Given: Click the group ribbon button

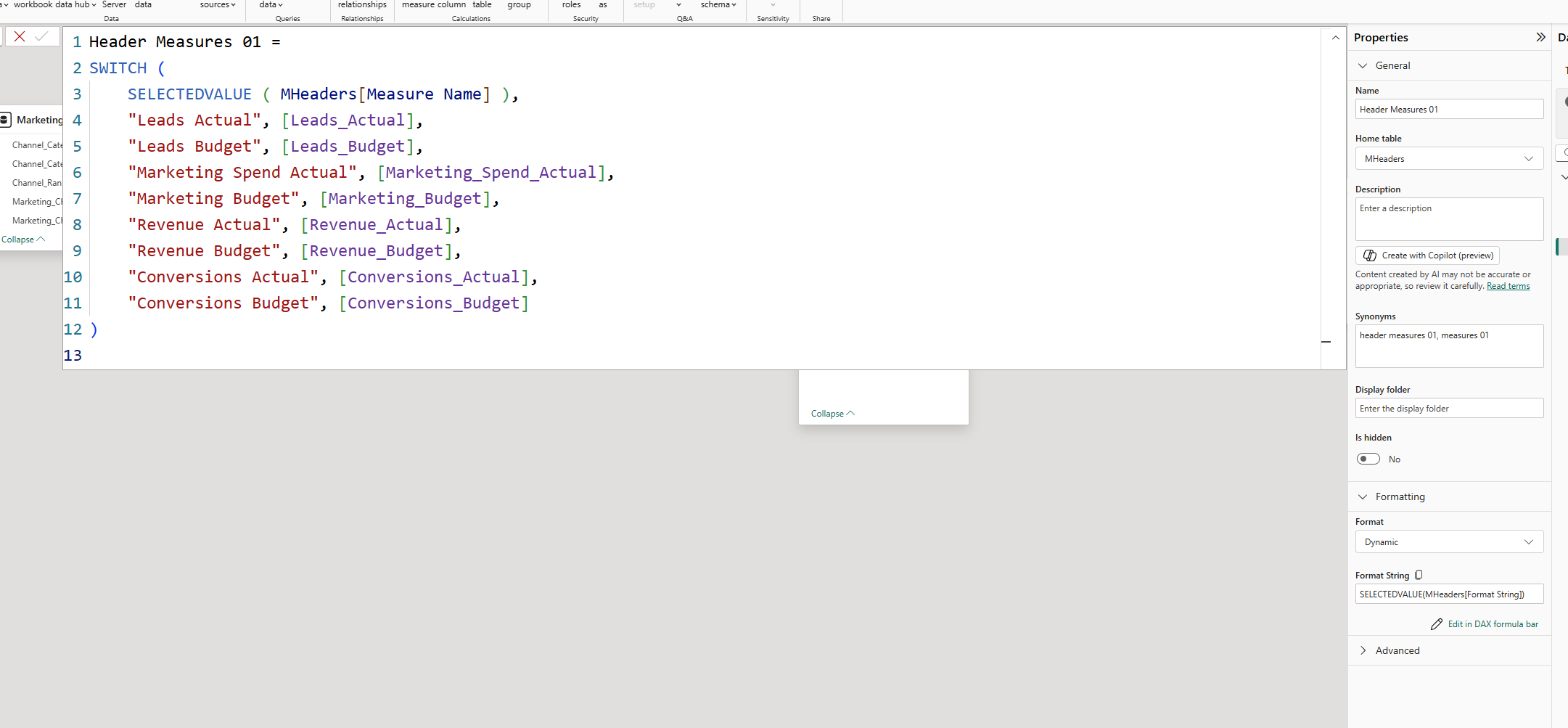Looking at the screenshot, I should pos(519,4).
